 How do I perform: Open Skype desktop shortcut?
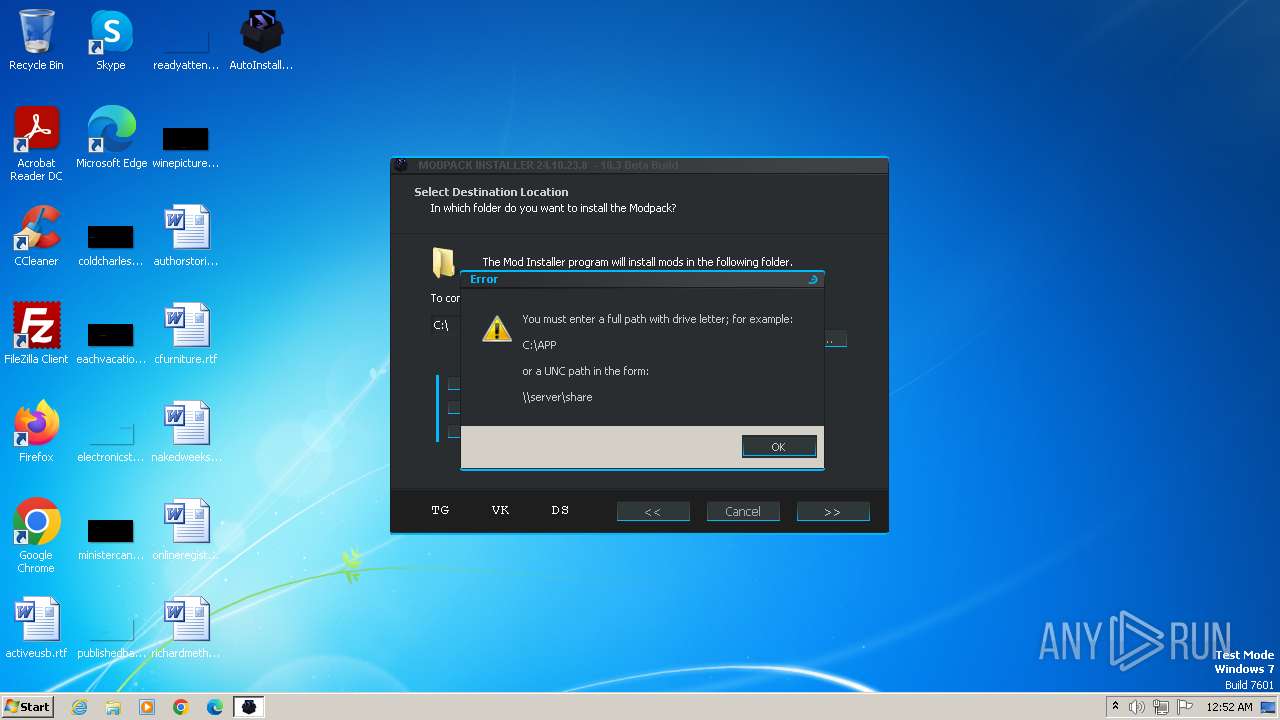coord(111,41)
